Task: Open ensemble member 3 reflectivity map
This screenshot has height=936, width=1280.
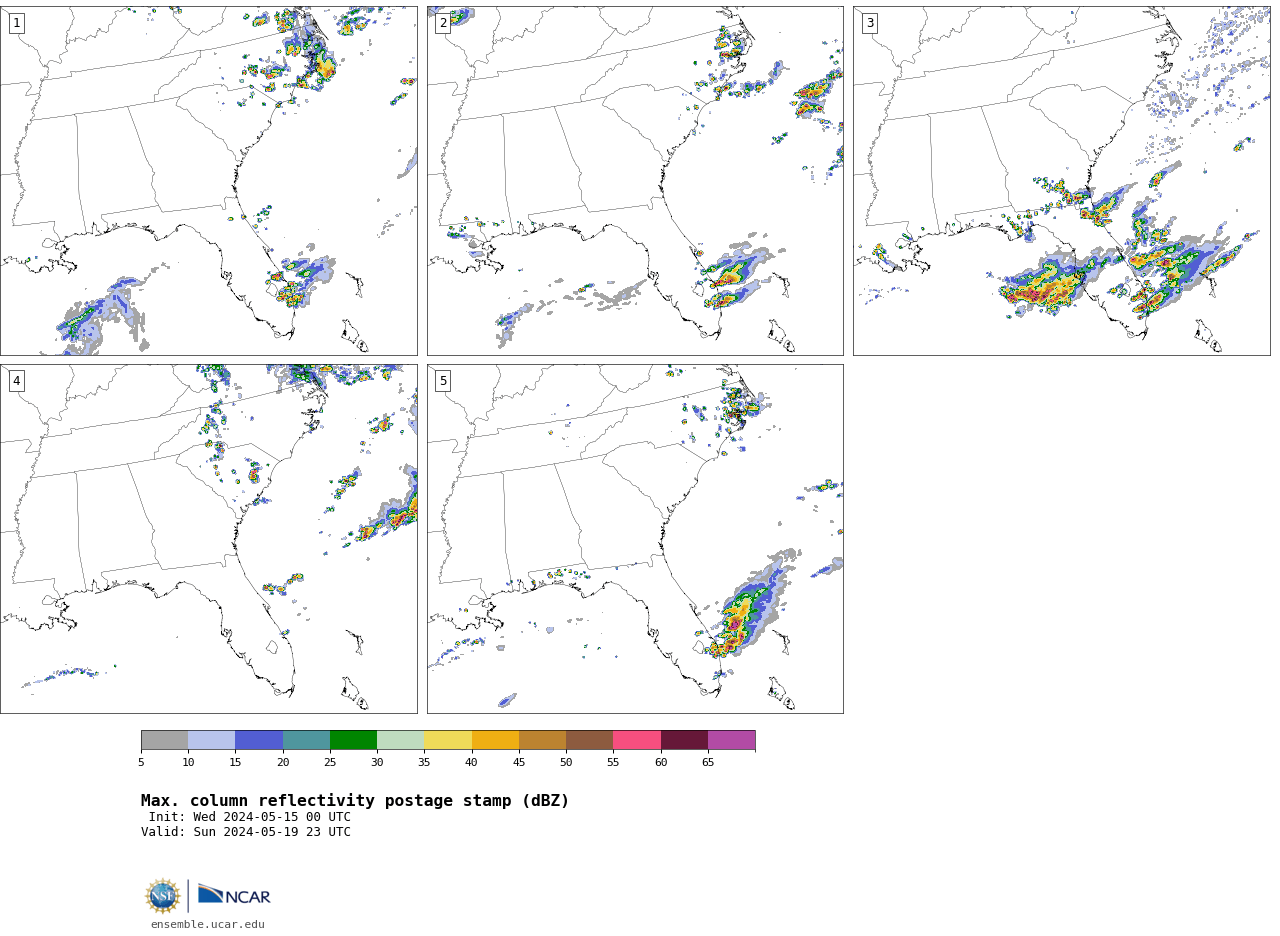Action: (x=1061, y=181)
